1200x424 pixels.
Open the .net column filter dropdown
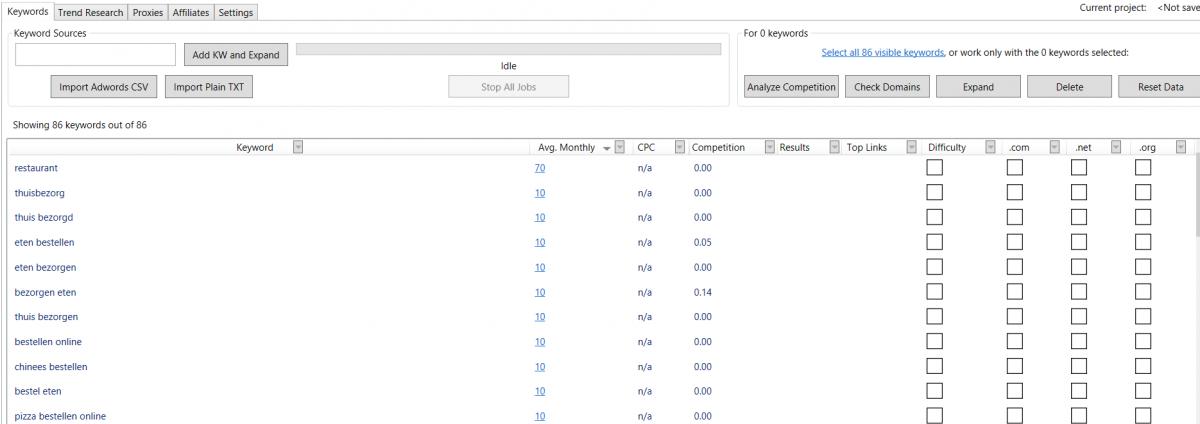coord(1116,148)
